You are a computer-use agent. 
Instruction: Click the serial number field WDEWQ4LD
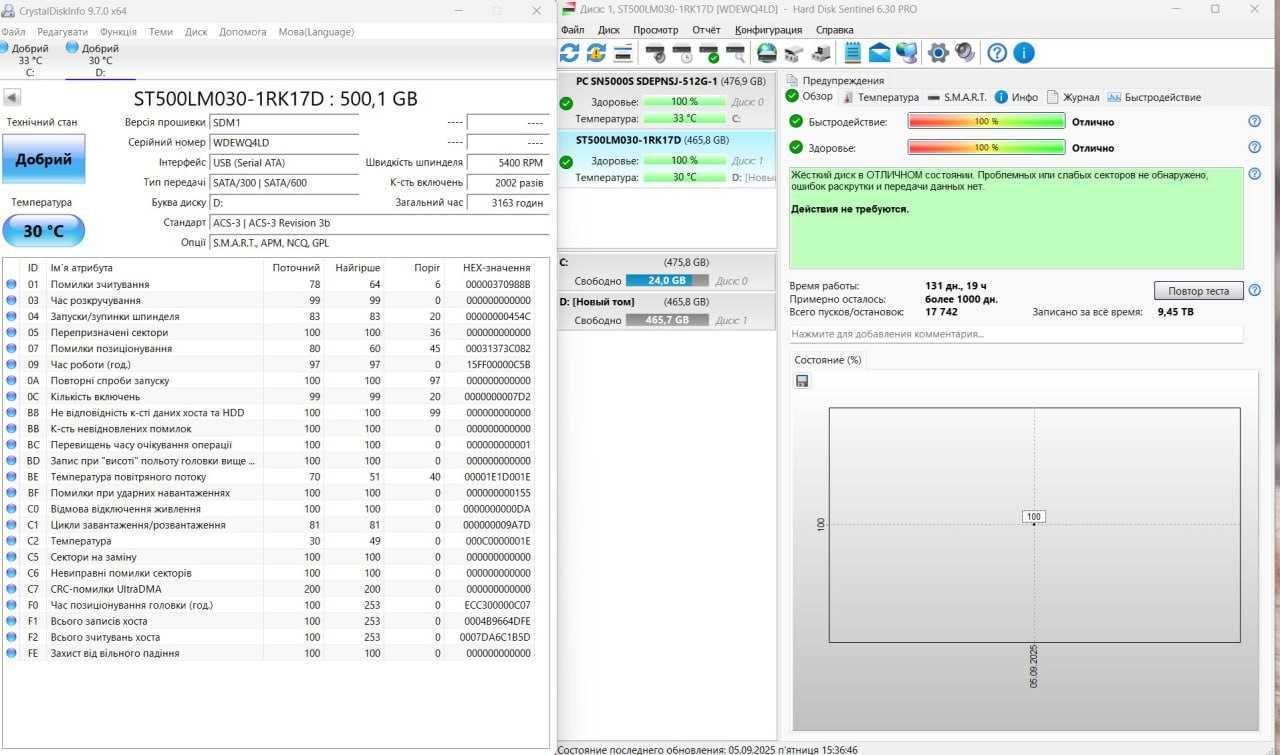tap(284, 142)
